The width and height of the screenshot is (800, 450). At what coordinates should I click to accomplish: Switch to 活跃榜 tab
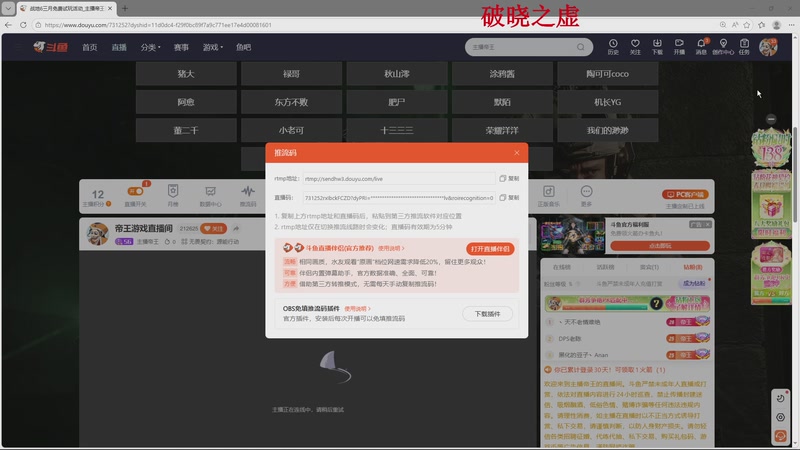point(606,267)
